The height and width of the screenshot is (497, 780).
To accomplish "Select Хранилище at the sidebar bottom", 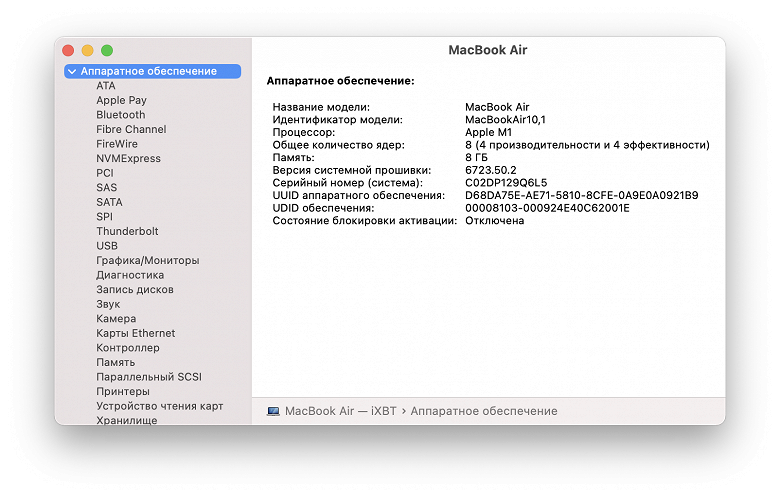I will pos(126,420).
